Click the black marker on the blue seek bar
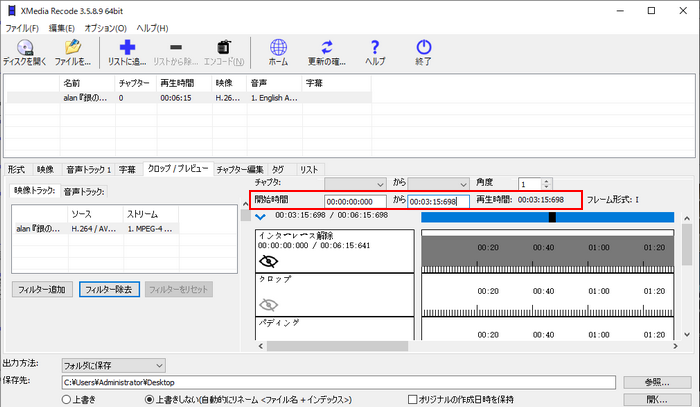The height and width of the screenshot is (407, 700). point(552,216)
